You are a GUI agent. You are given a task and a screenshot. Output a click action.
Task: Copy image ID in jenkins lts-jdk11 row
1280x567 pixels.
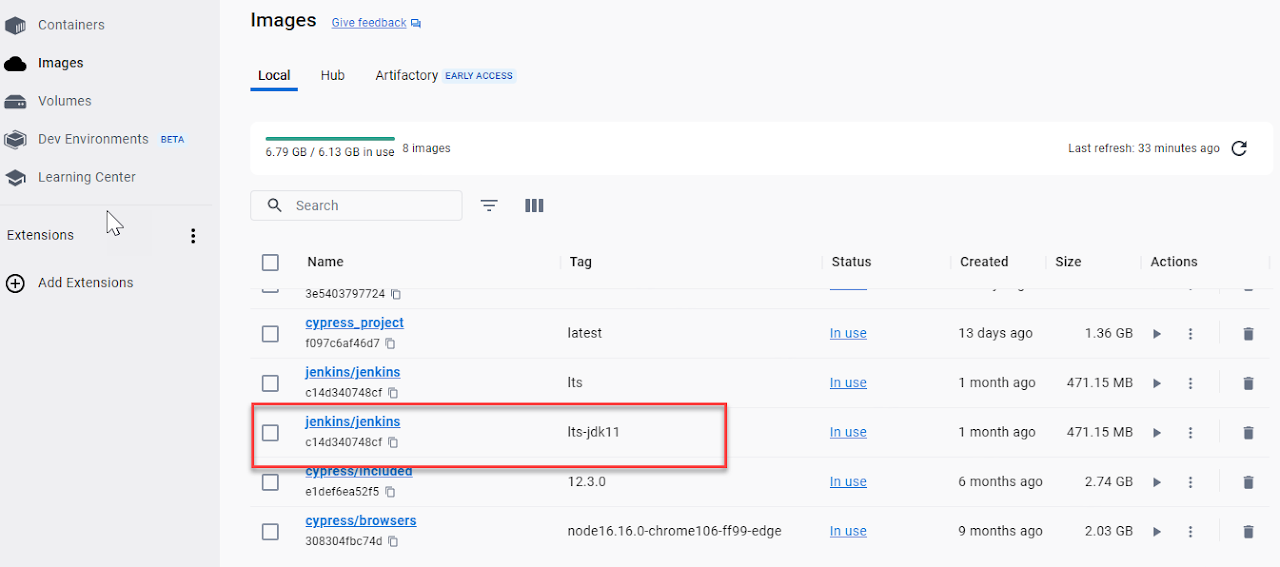coord(393,442)
